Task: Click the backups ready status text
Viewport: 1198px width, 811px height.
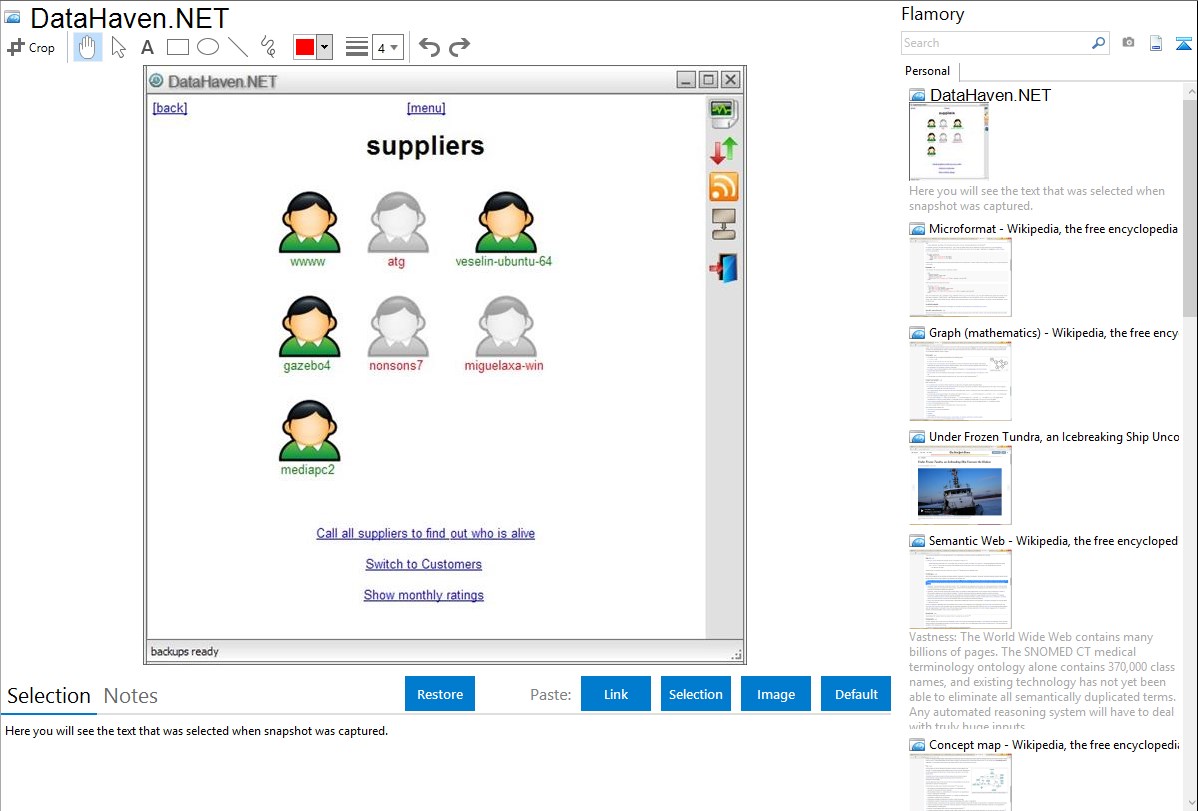Action: tap(185, 651)
